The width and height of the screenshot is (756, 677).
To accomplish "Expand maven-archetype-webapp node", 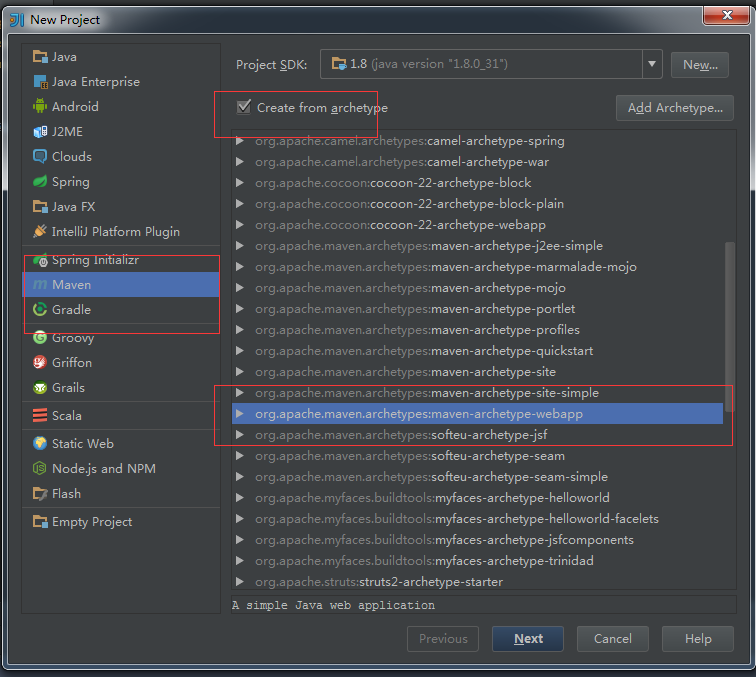I will click(240, 414).
